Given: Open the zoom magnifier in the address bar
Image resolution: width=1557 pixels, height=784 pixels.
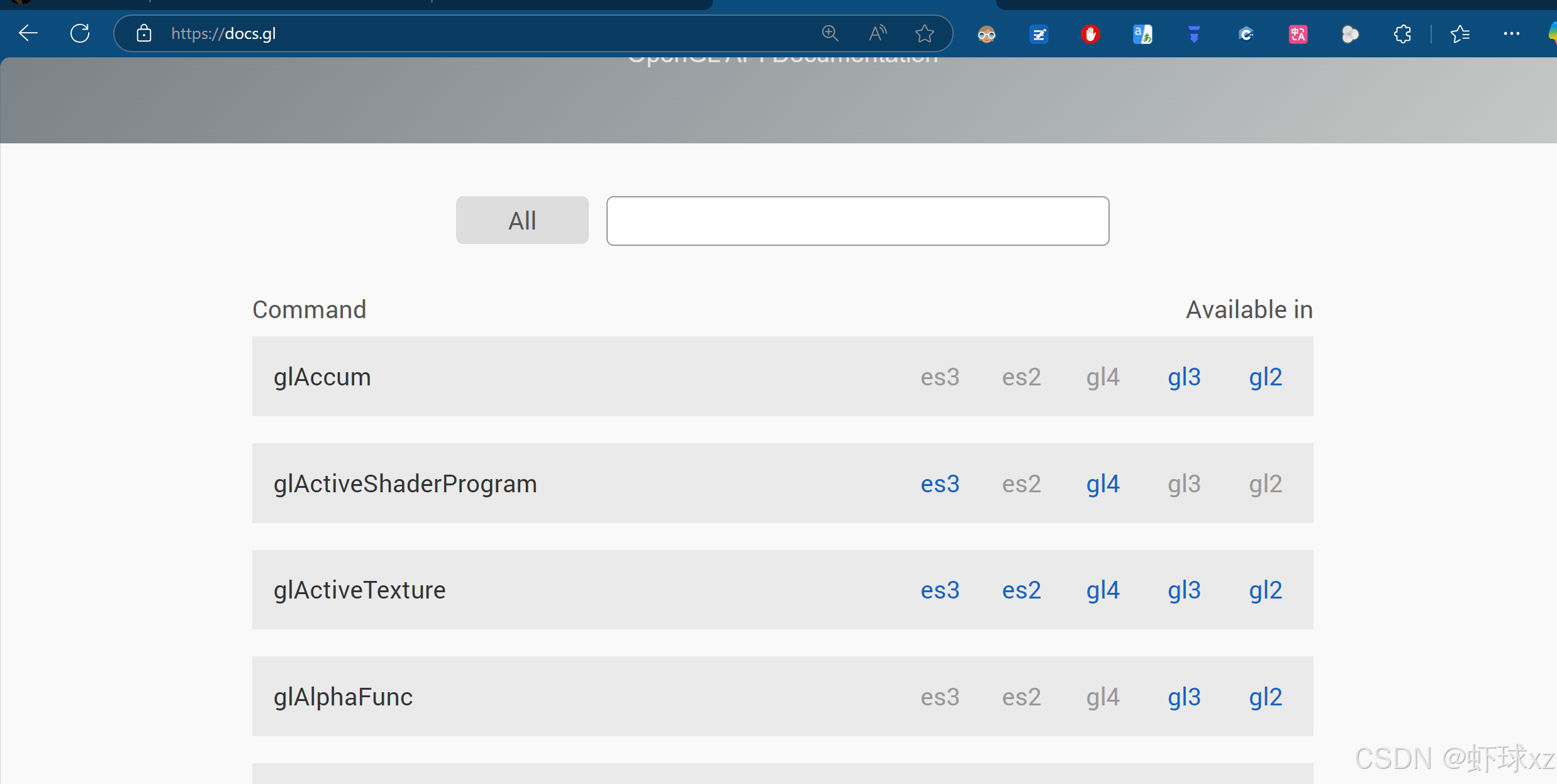Looking at the screenshot, I should [x=830, y=33].
